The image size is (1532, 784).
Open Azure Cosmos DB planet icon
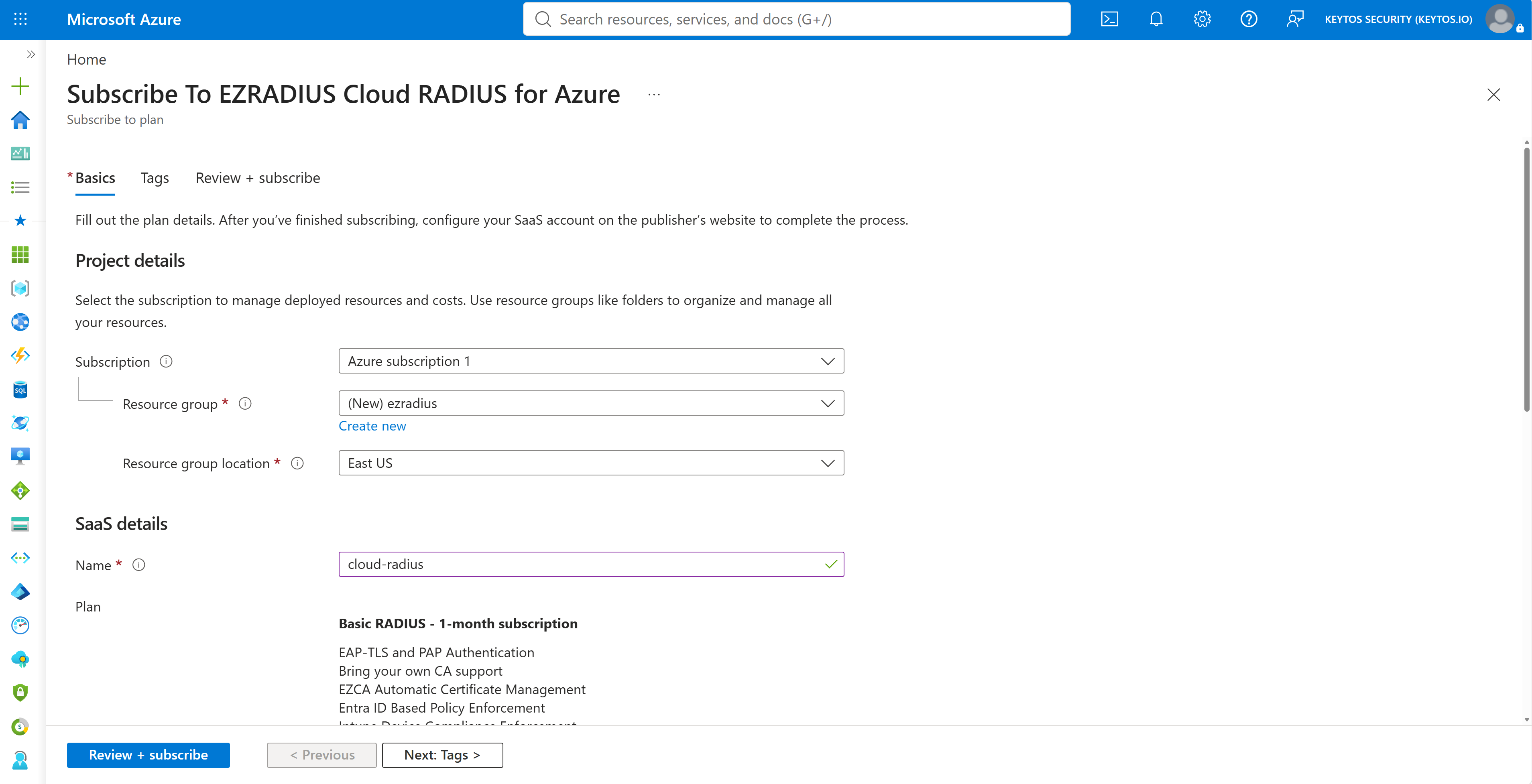(20, 422)
